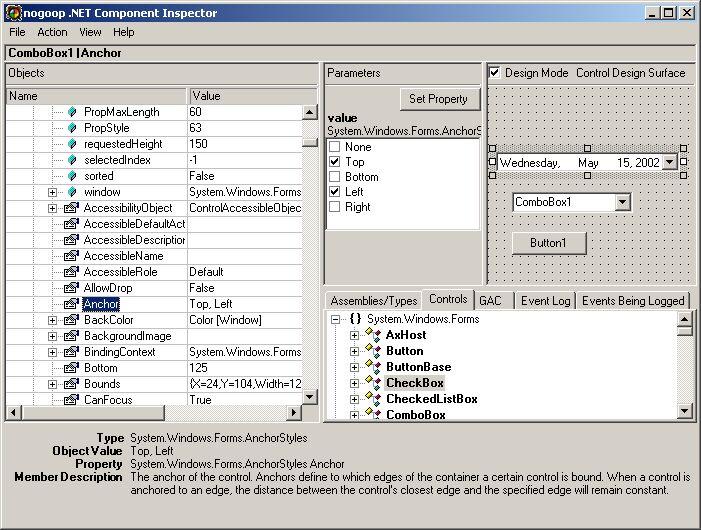Click the class icon beside ButtonBase
701x530 pixels.
tap(373, 366)
